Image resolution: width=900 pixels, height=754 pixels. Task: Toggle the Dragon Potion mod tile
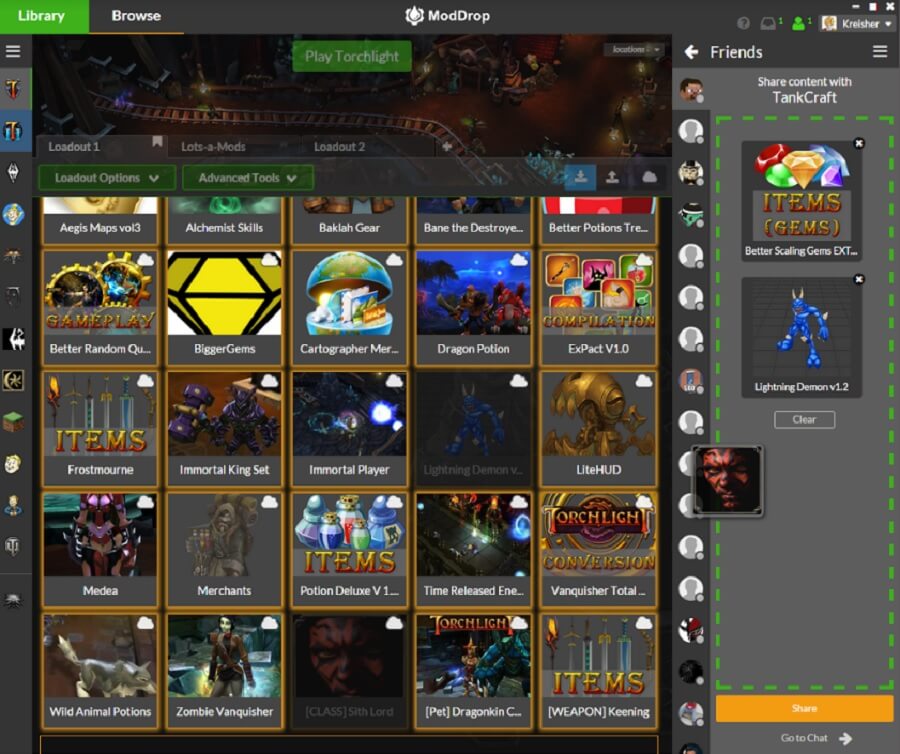pyautogui.click(x=474, y=307)
